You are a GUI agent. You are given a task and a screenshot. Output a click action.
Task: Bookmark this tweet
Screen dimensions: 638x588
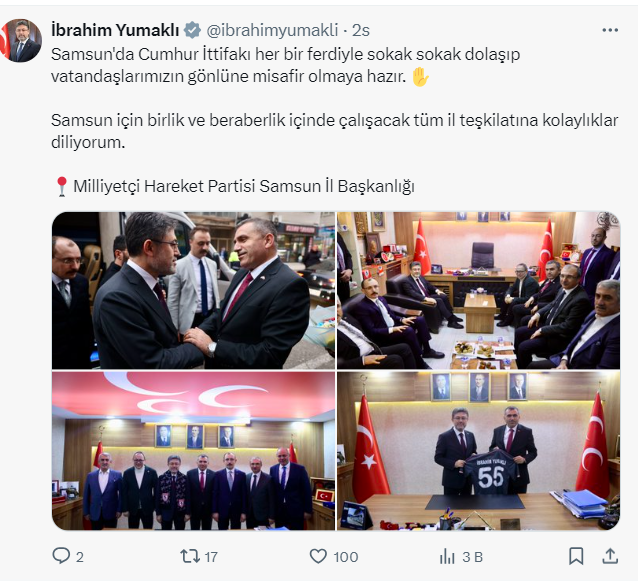tap(576, 556)
